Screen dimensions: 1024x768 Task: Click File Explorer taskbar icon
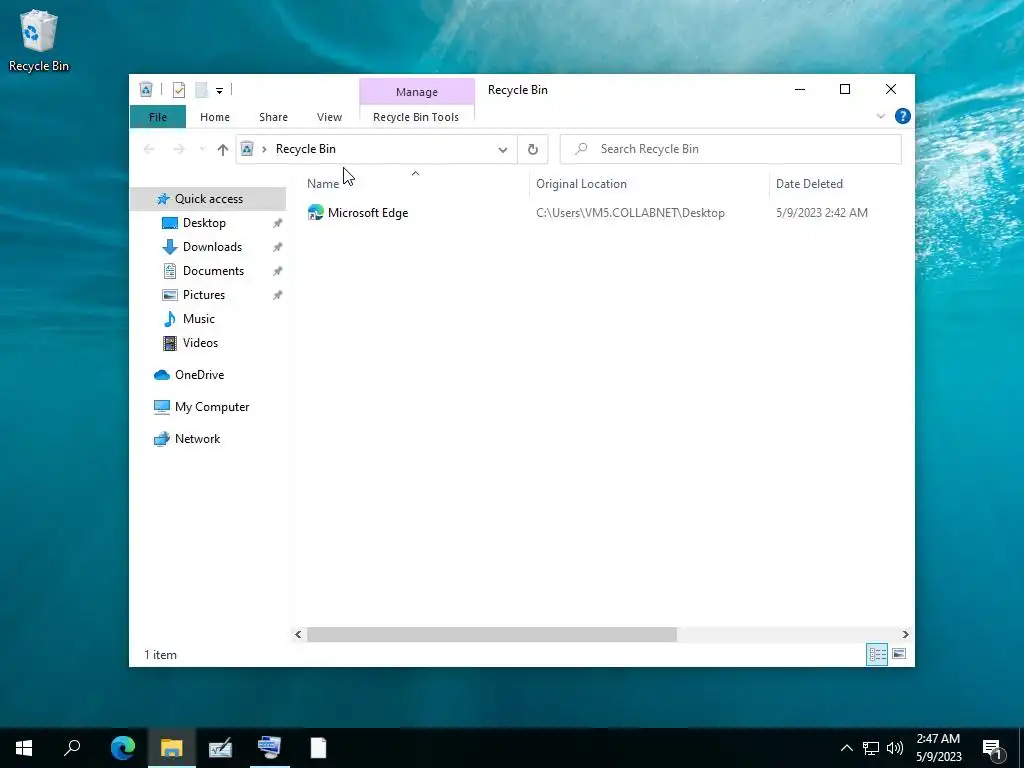pos(172,748)
